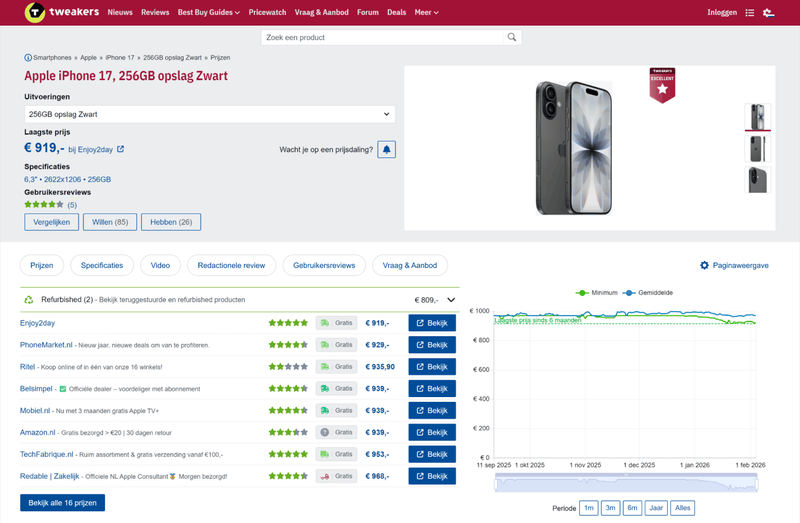Expand the Best Buy Guides menu
800x523 pixels.
209,12
